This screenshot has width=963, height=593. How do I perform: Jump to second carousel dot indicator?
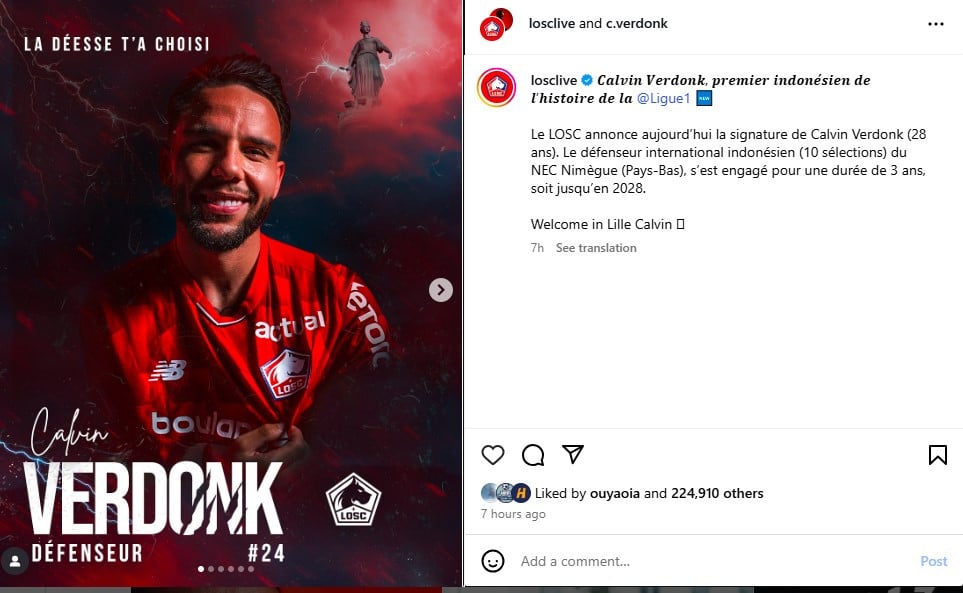pyautogui.click(x=211, y=569)
